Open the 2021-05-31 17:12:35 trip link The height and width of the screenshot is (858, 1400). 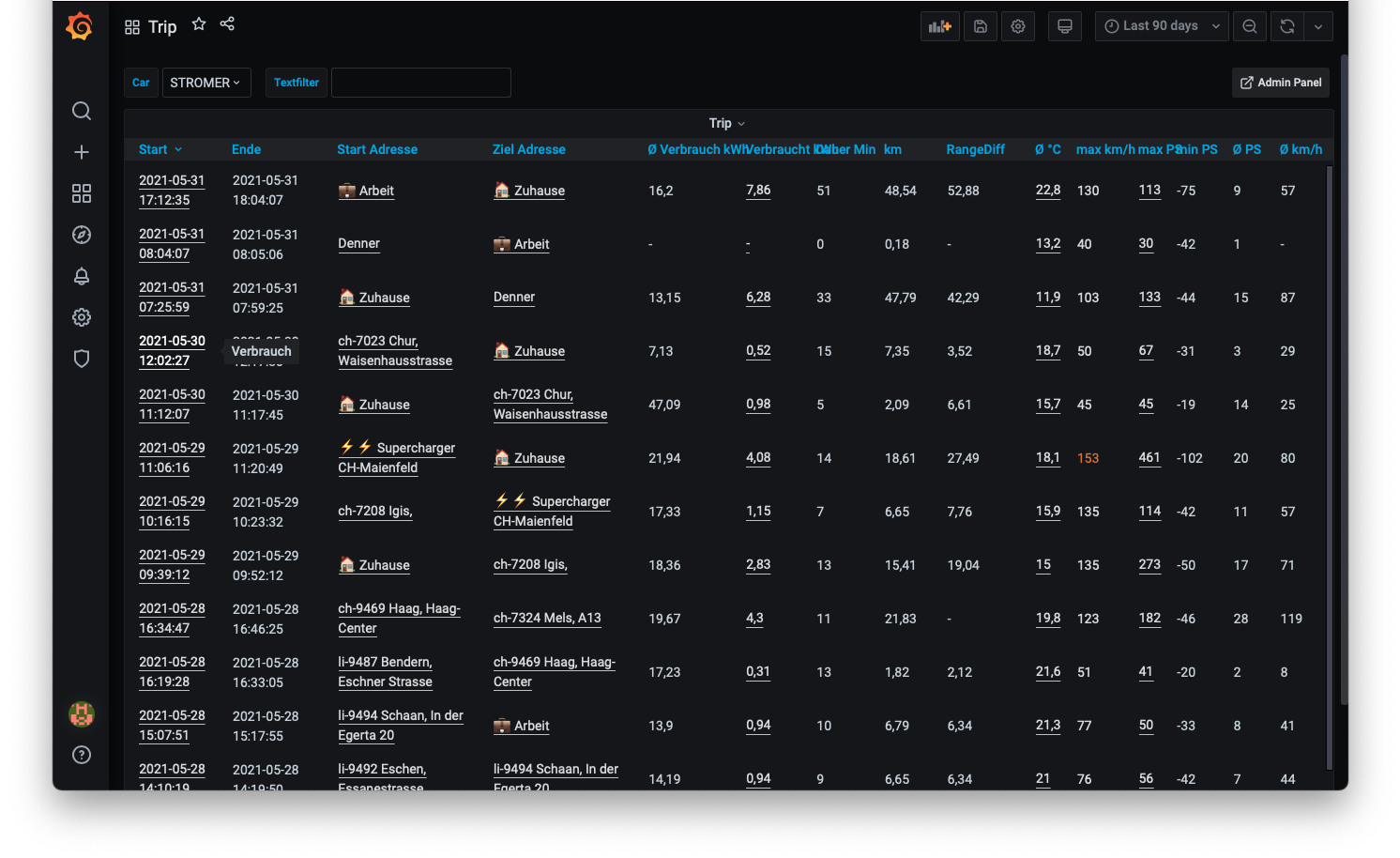click(x=172, y=191)
